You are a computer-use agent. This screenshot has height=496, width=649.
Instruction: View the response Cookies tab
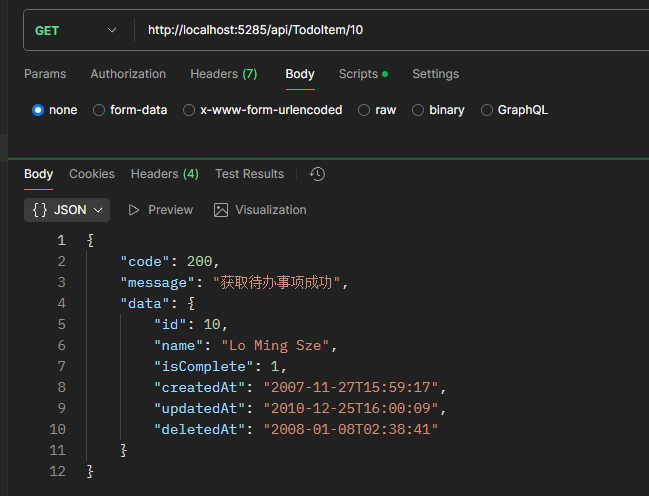point(92,174)
